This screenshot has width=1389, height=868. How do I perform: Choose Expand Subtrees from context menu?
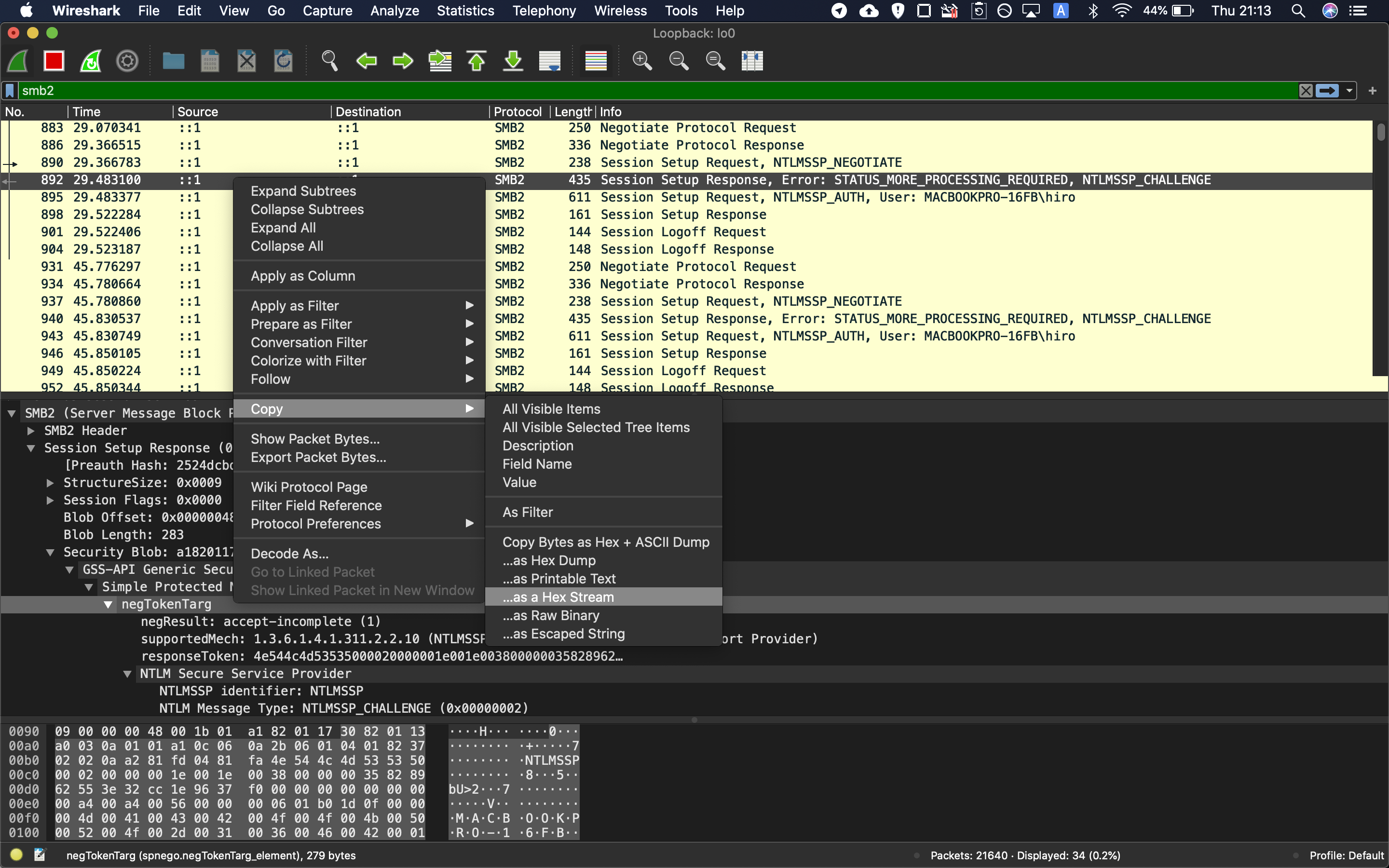tap(359, 191)
